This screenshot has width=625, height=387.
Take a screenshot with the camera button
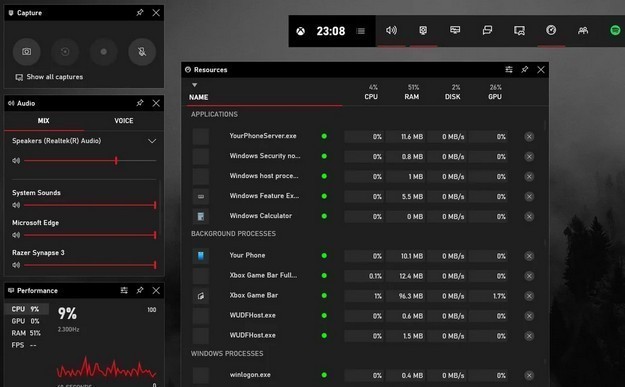point(26,52)
